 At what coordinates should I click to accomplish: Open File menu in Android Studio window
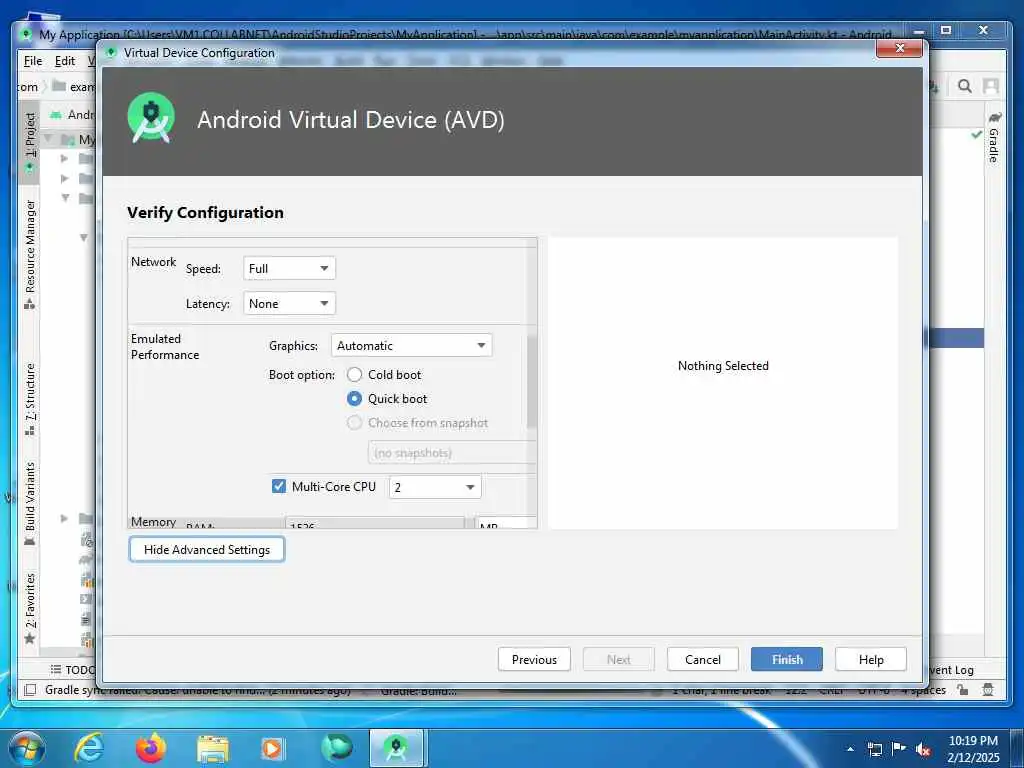click(x=33, y=61)
